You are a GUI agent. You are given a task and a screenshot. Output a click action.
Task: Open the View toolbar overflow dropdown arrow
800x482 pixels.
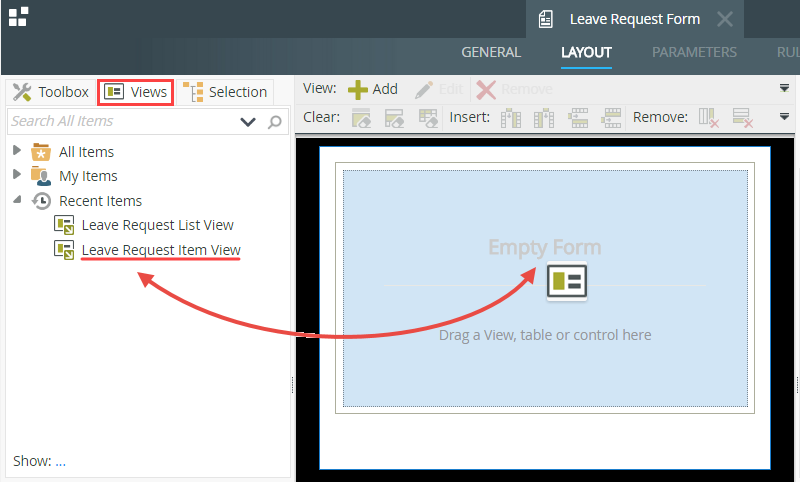(x=785, y=88)
